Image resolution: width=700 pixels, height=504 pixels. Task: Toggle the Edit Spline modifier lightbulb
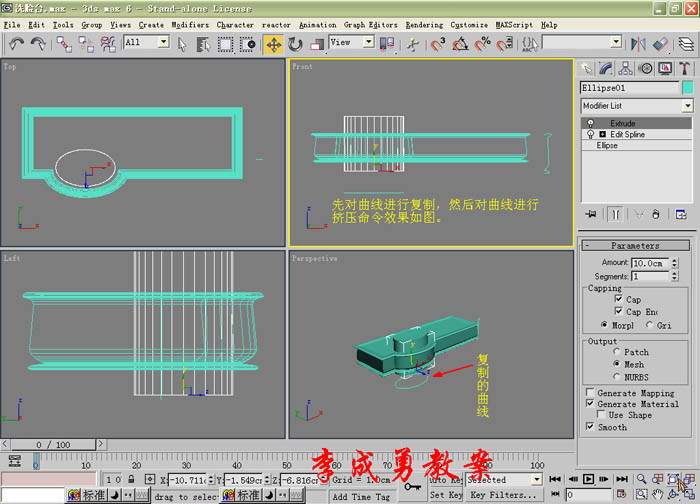tap(590, 134)
